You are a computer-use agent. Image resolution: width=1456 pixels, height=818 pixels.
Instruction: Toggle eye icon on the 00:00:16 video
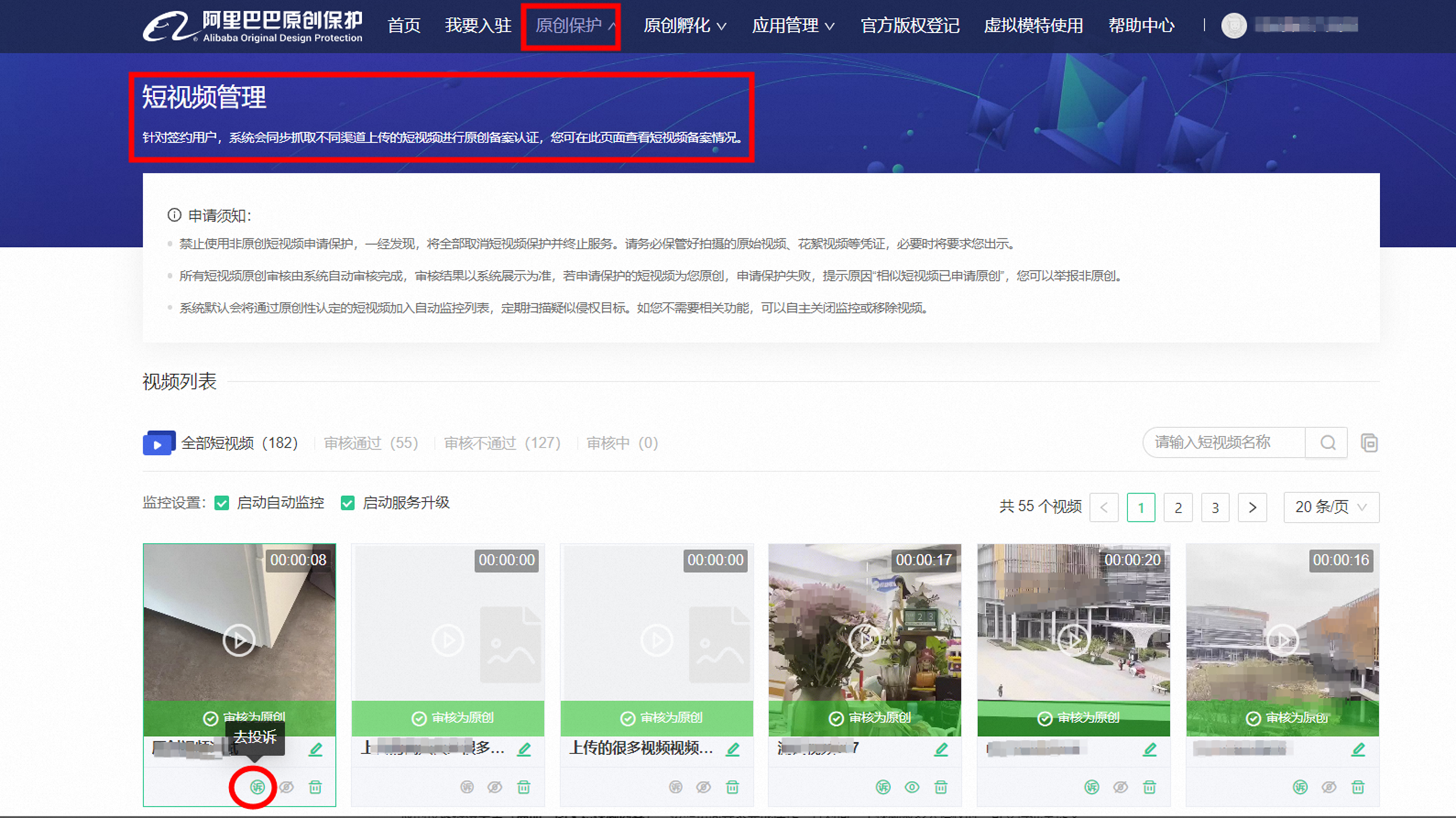tap(1329, 787)
